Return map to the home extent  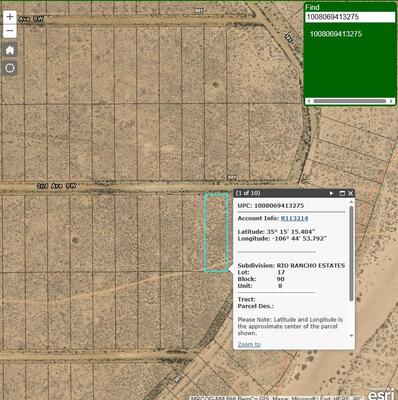(10, 50)
